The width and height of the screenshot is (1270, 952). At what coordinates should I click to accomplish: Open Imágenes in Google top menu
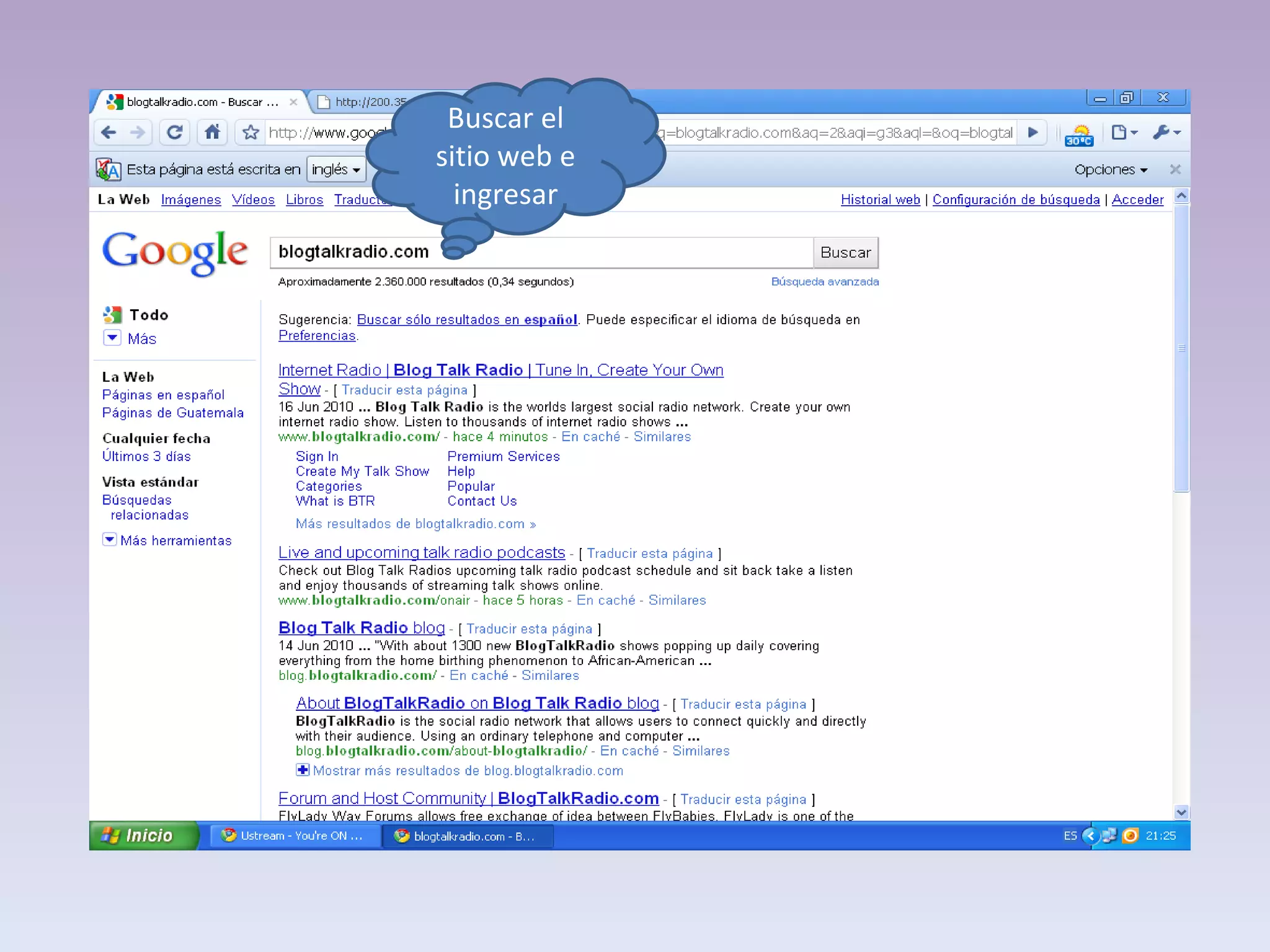pos(191,200)
